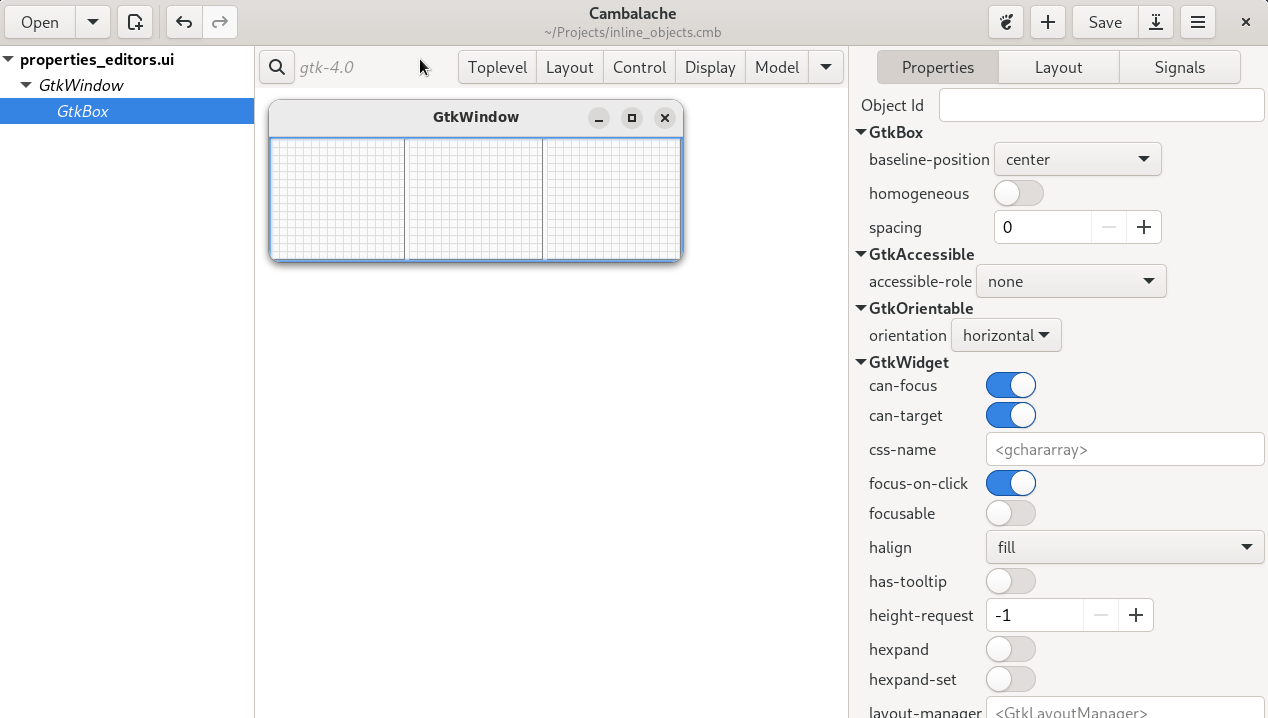Maximize the GtkWindow preview
The height and width of the screenshot is (718, 1268).
click(632, 118)
